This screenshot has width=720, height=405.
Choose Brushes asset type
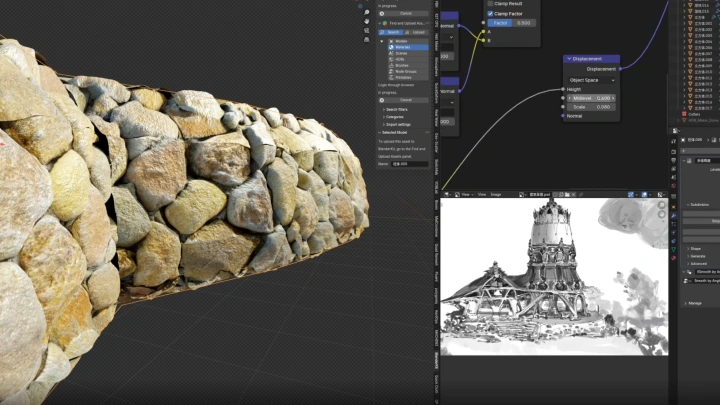pyautogui.click(x=400, y=65)
